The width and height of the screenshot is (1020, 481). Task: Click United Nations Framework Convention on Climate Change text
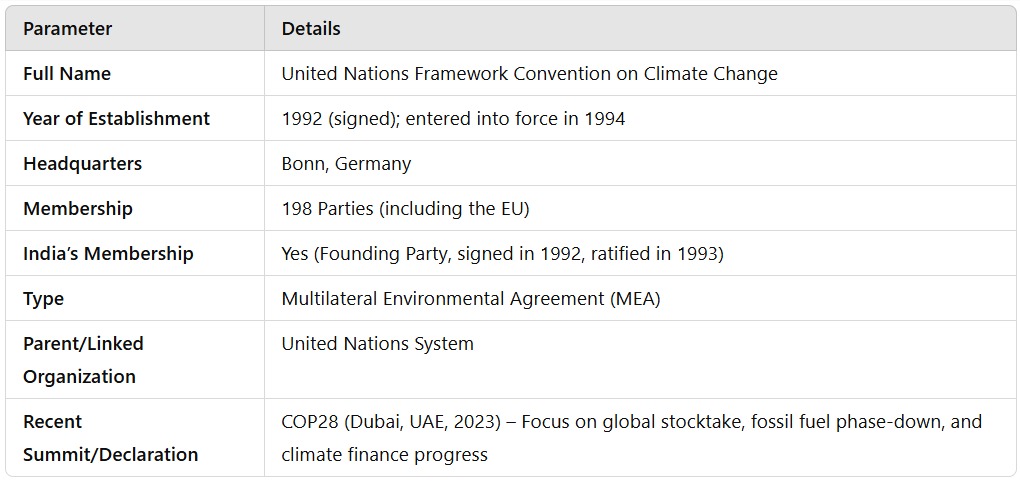click(530, 74)
